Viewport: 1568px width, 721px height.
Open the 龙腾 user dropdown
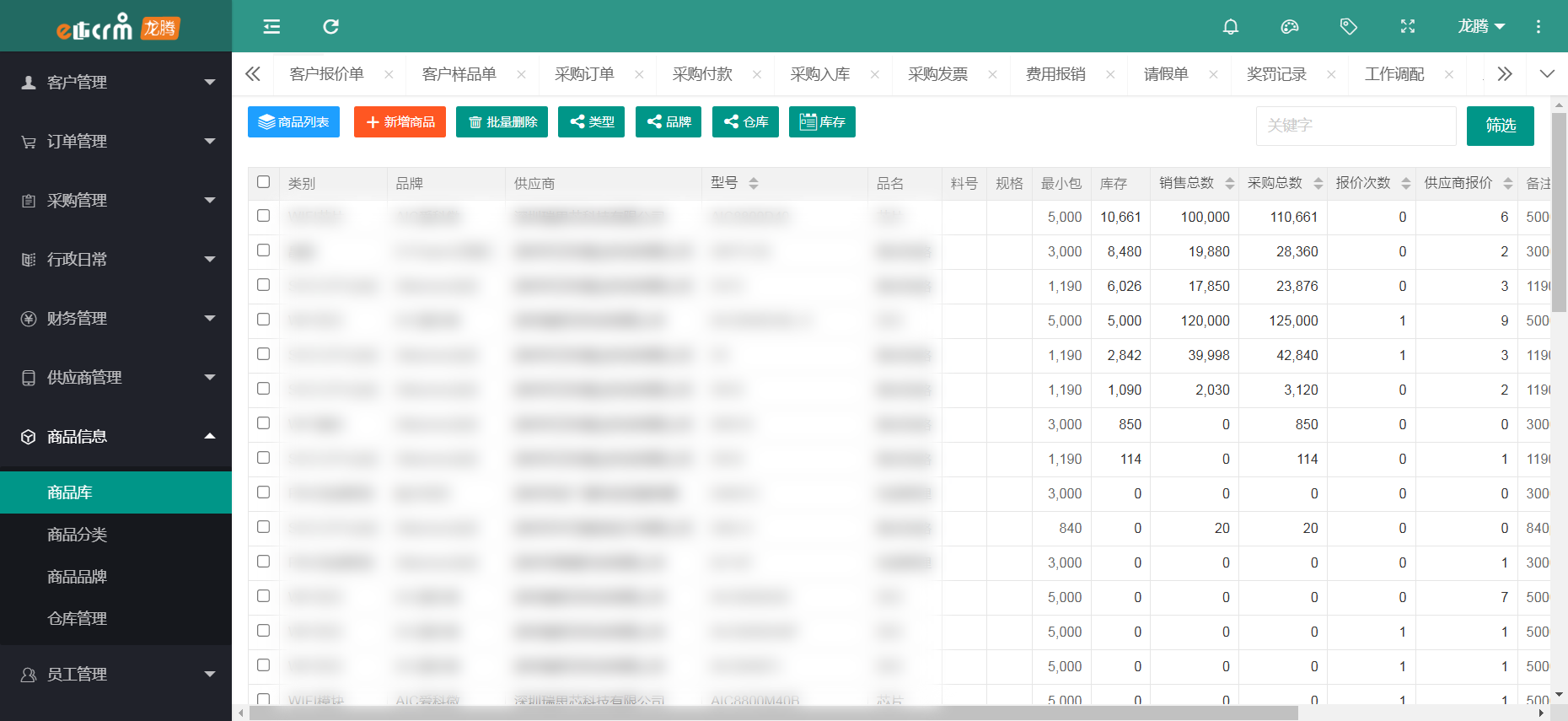1480,27
